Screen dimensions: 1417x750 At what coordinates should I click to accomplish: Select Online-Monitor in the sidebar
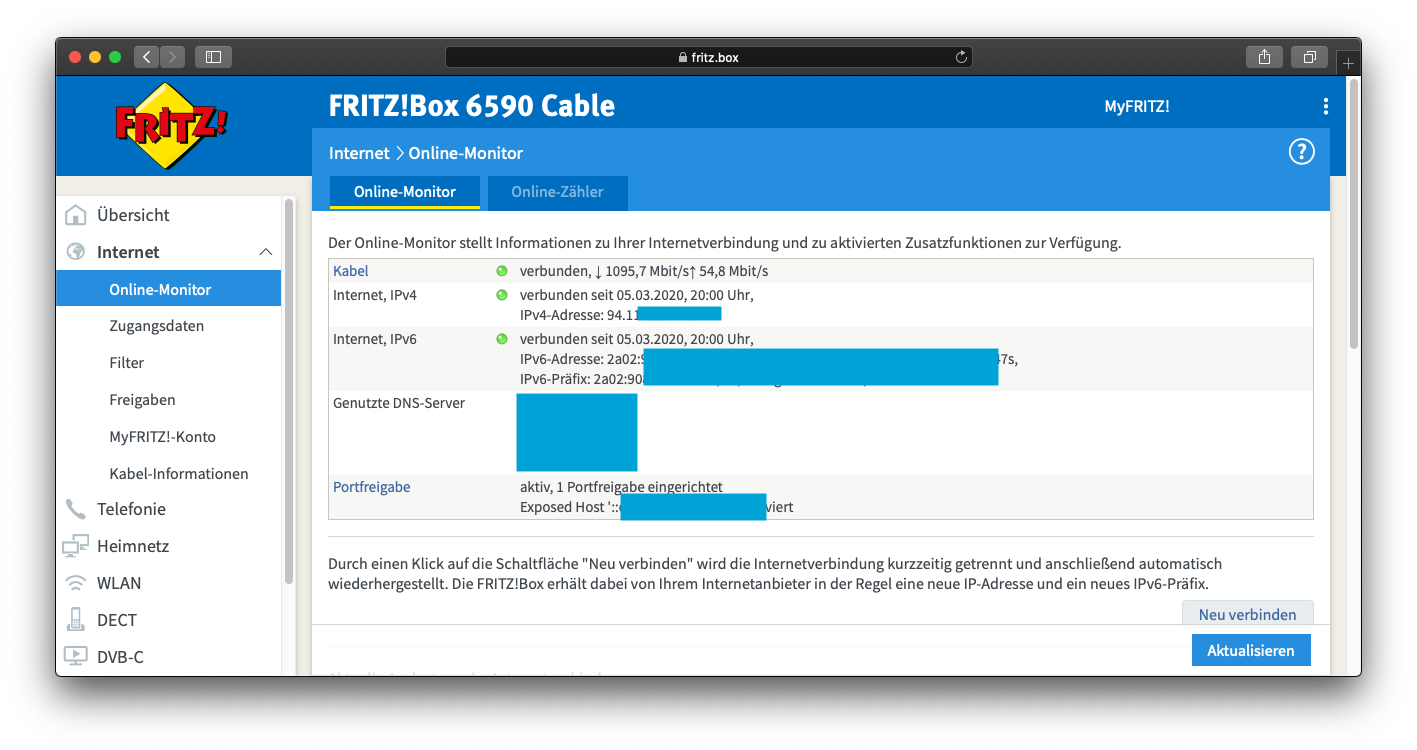coord(168,289)
